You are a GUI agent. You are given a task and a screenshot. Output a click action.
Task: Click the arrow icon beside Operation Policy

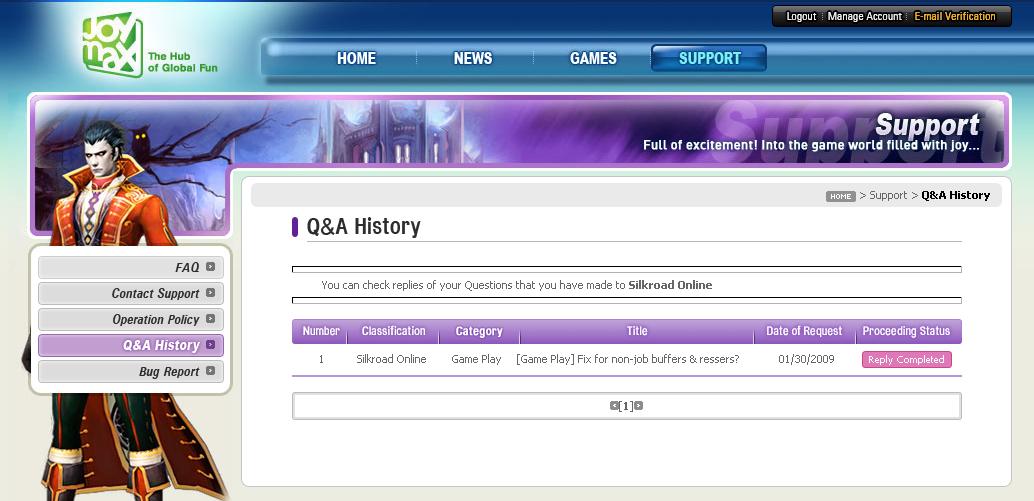[210, 319]
